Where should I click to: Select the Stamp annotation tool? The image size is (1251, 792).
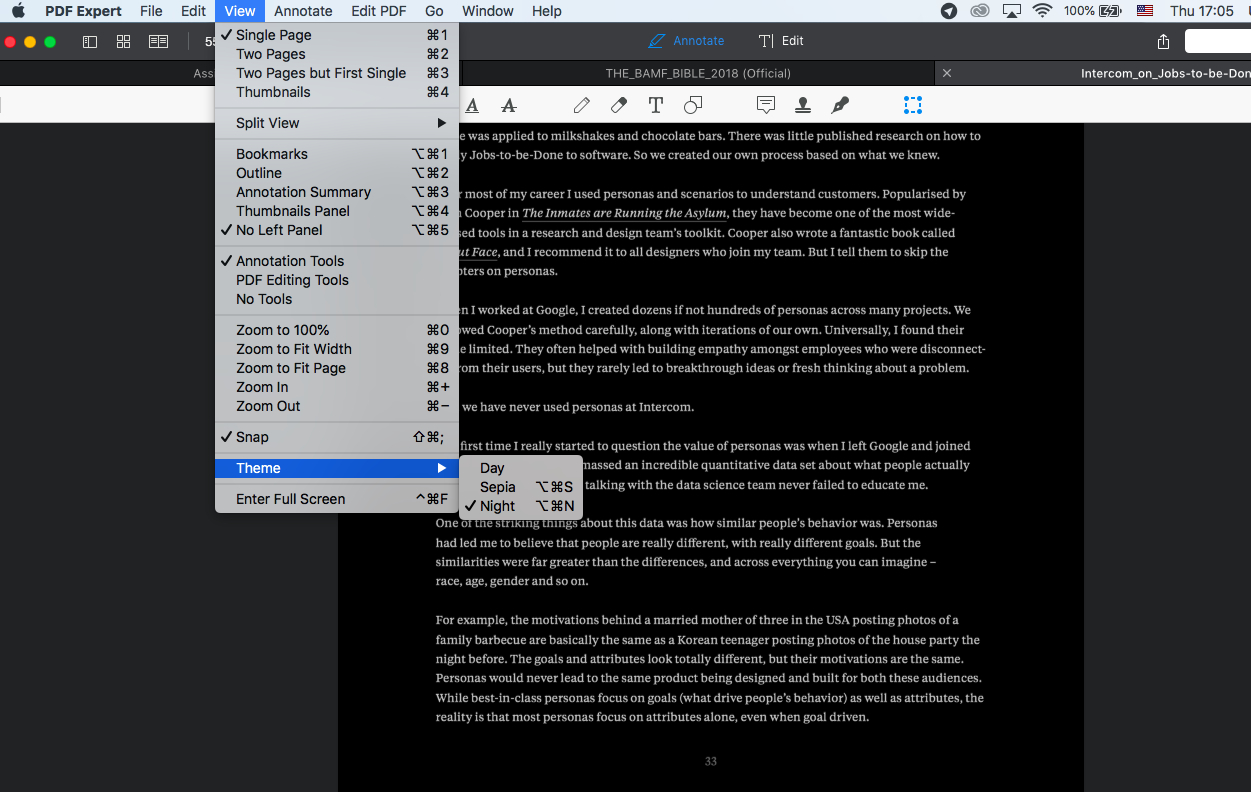click(802, 105)
